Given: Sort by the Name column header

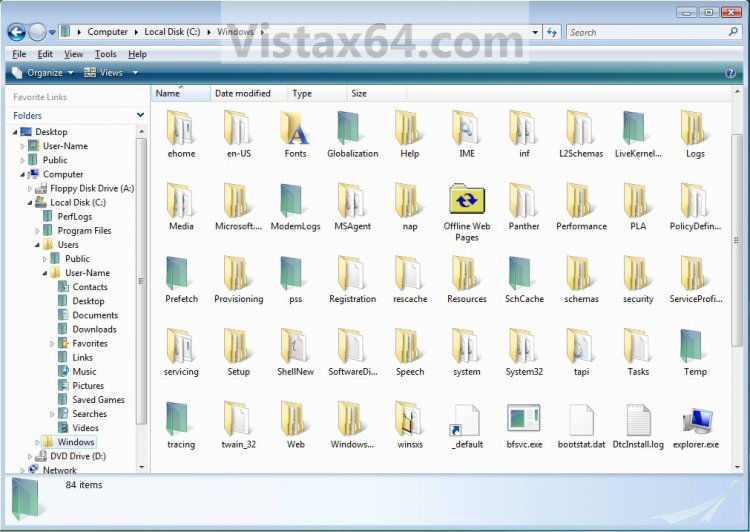Looking at the screenshot, I should 181,93.
